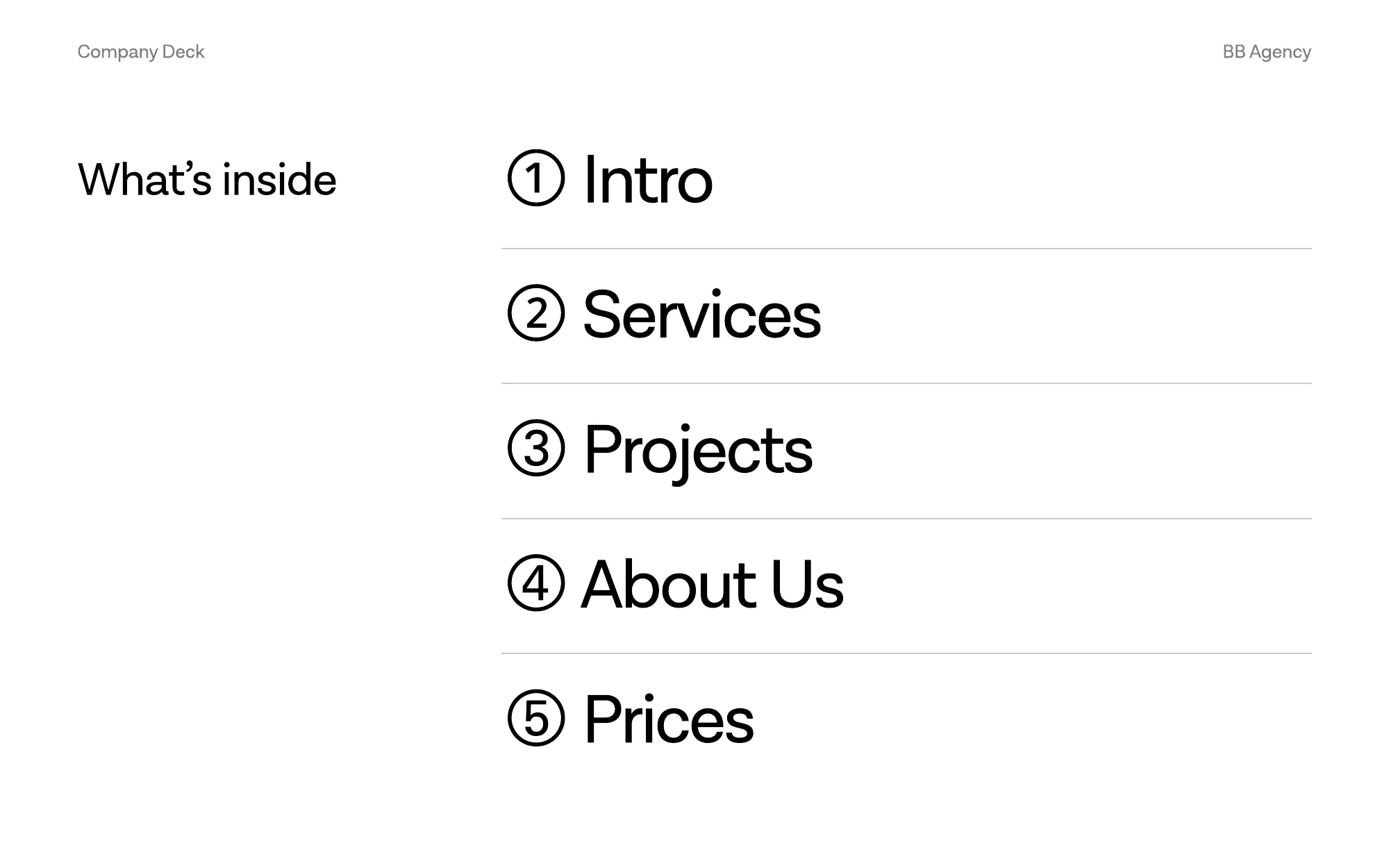This screenshot has width=1389, height=868.
Task: Open the Intro section
Action: click(x=648, y=180)
